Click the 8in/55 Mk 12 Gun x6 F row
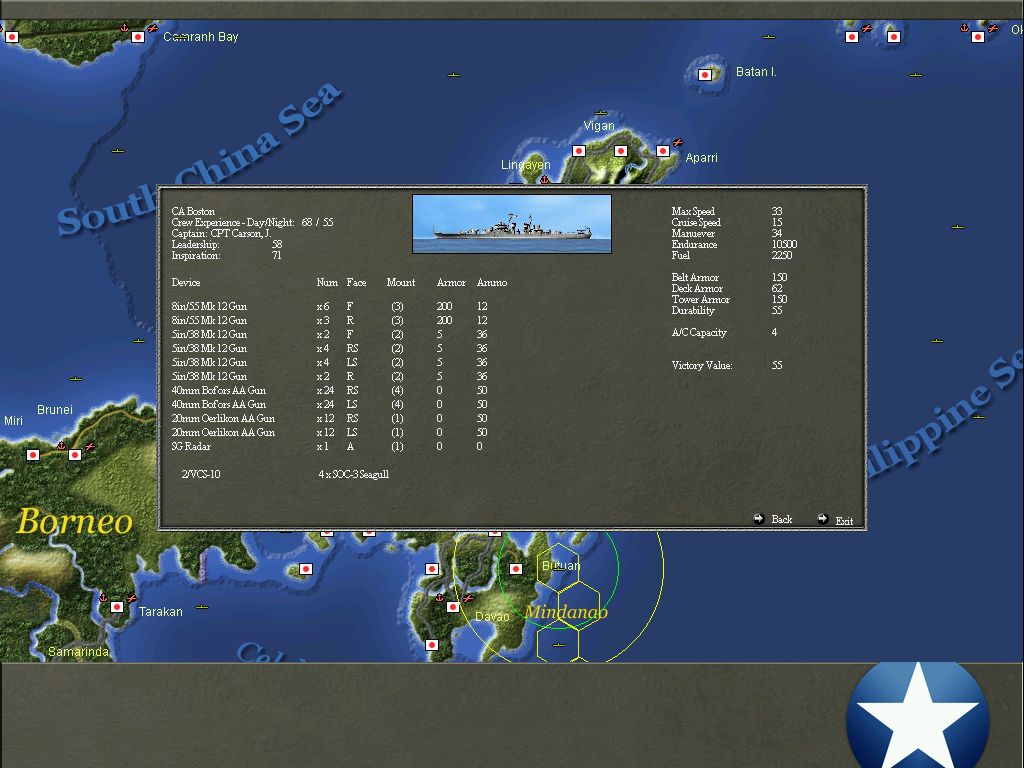 [330, 306]
